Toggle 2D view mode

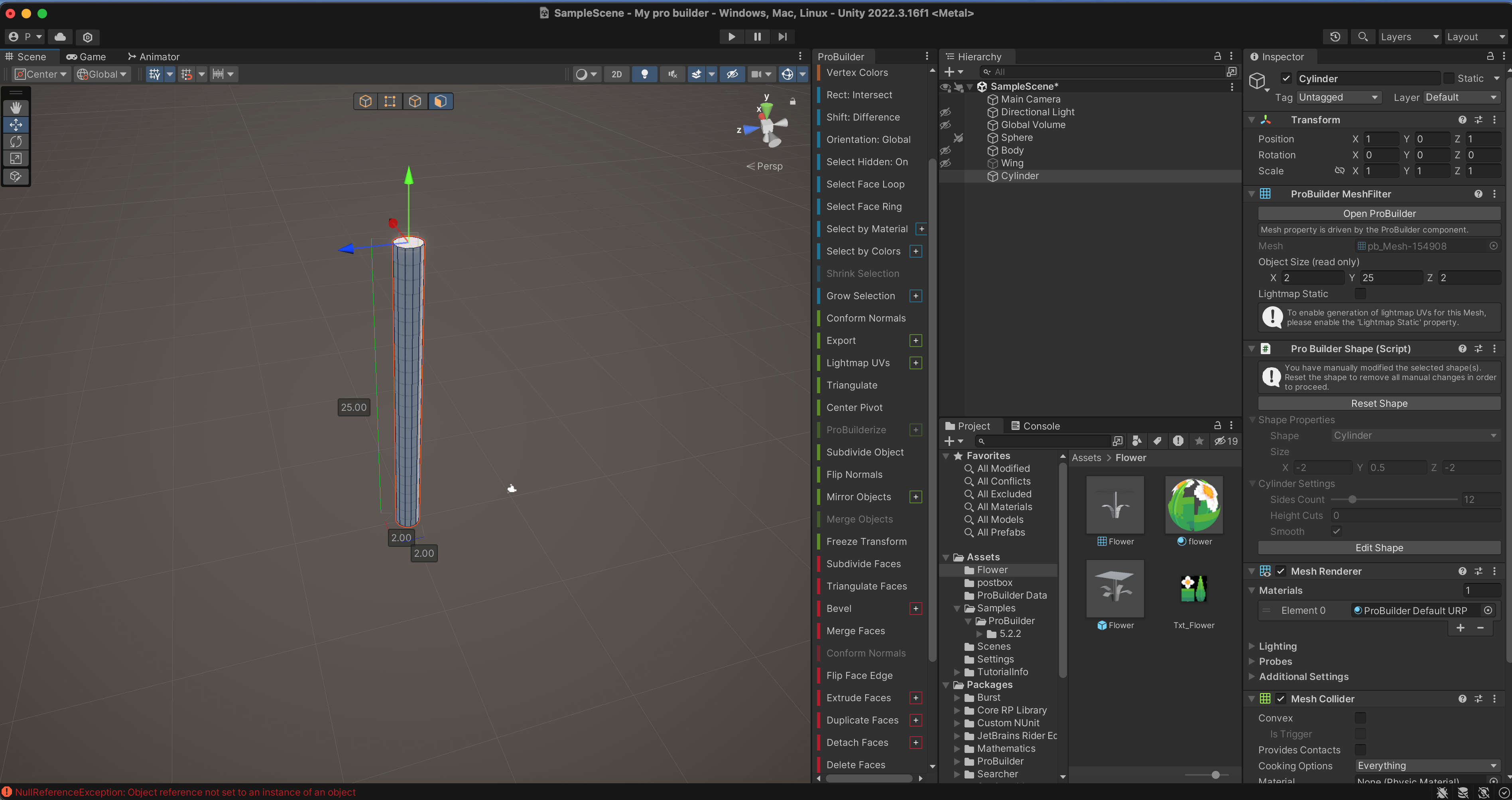[x=616, y=74]
